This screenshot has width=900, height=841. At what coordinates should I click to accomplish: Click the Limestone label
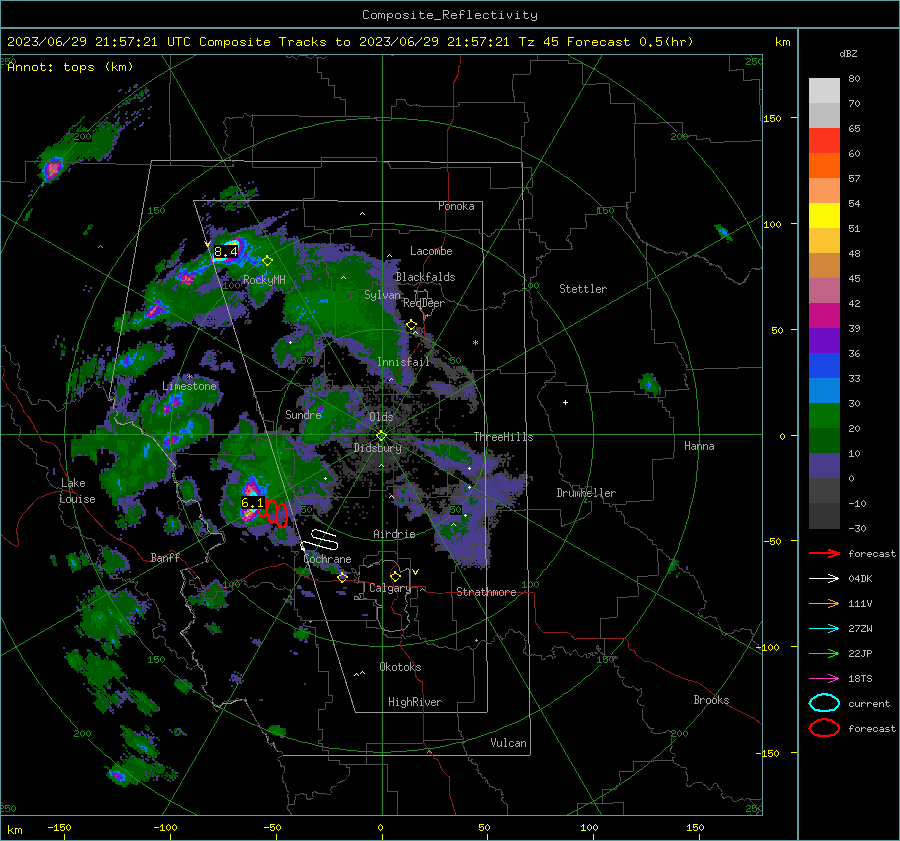189,386
